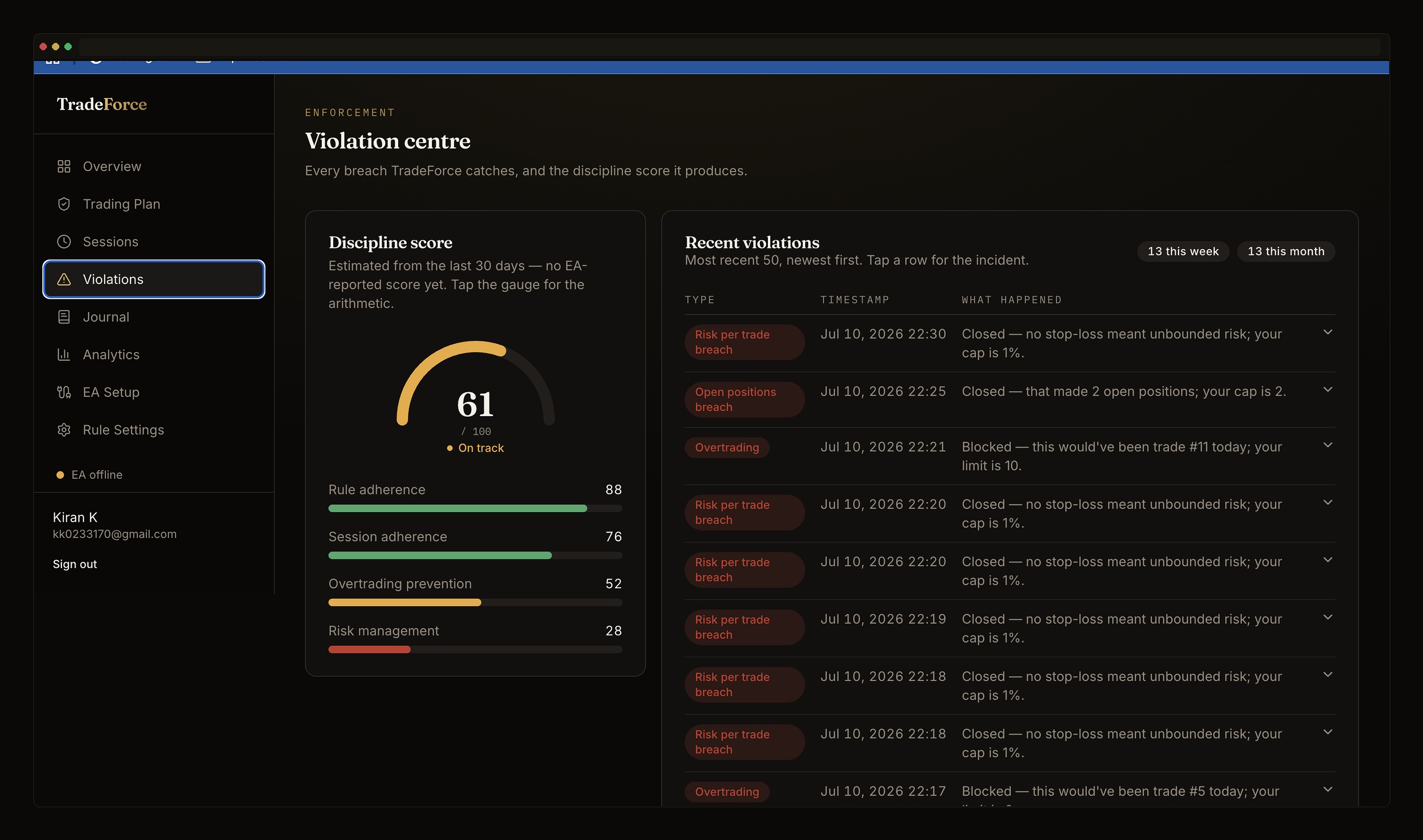Image resolution: width=1423 pixels, height=840 pixels.
Task: Click the WHAT HAPPENED column header
Action: coord(1011,299)
